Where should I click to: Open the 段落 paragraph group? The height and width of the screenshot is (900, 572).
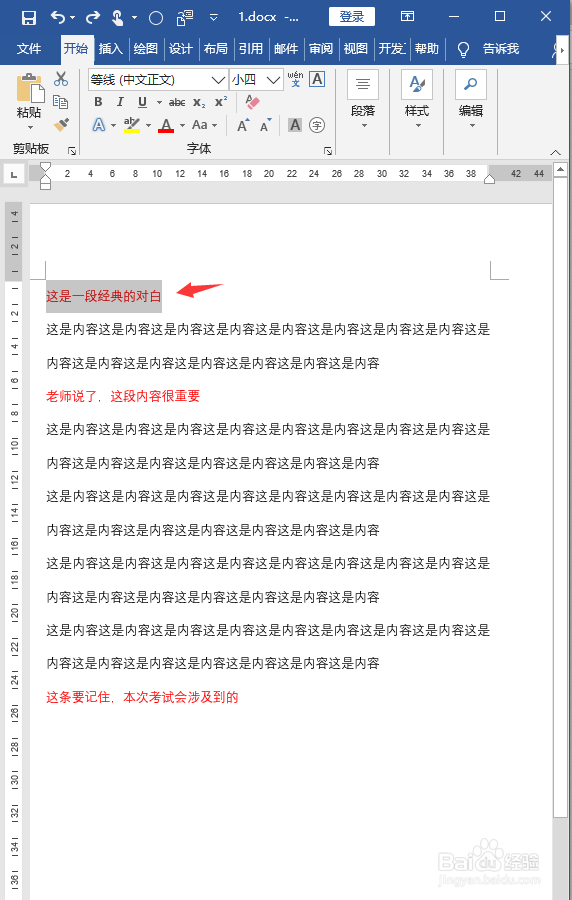tap(363, 99)
